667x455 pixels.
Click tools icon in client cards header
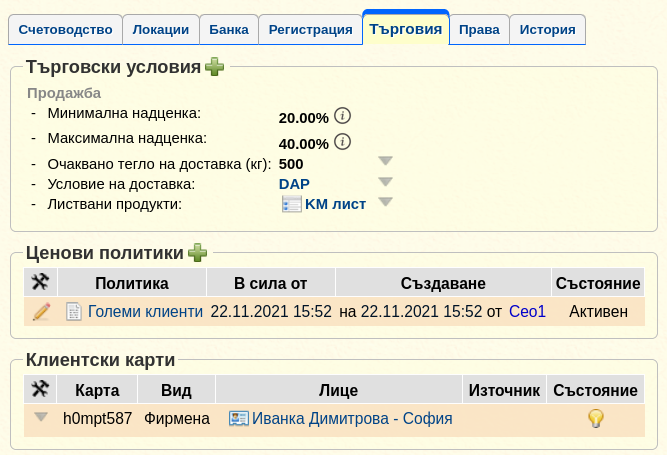40,389
